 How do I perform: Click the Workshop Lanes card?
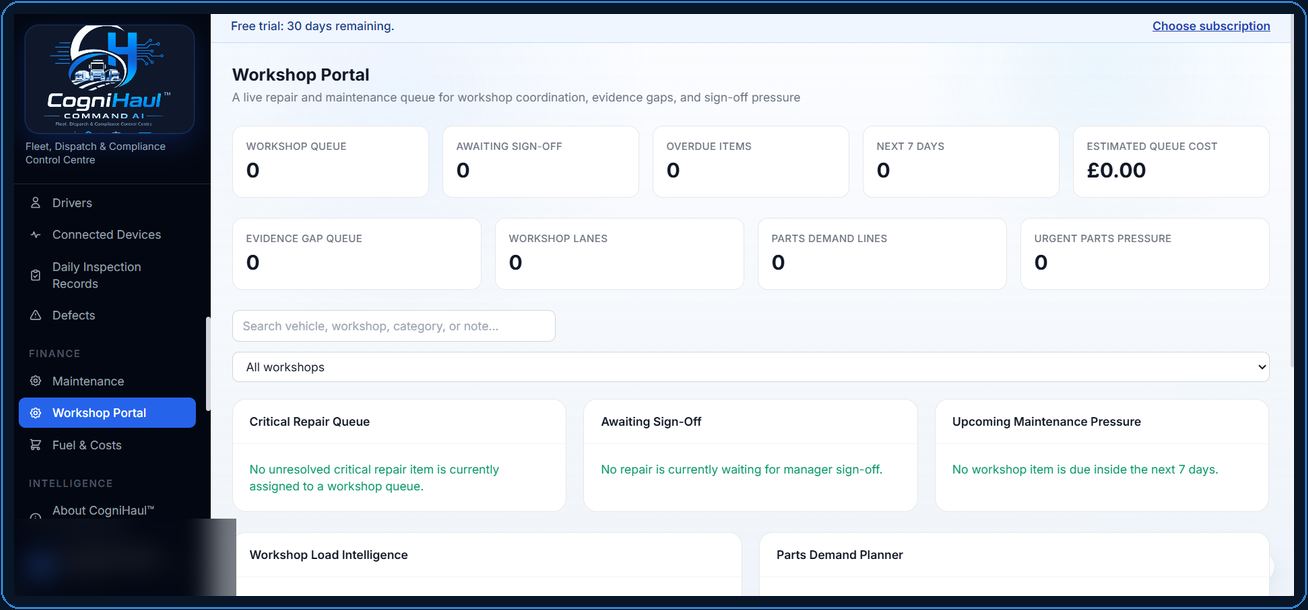tap(619, 254)
